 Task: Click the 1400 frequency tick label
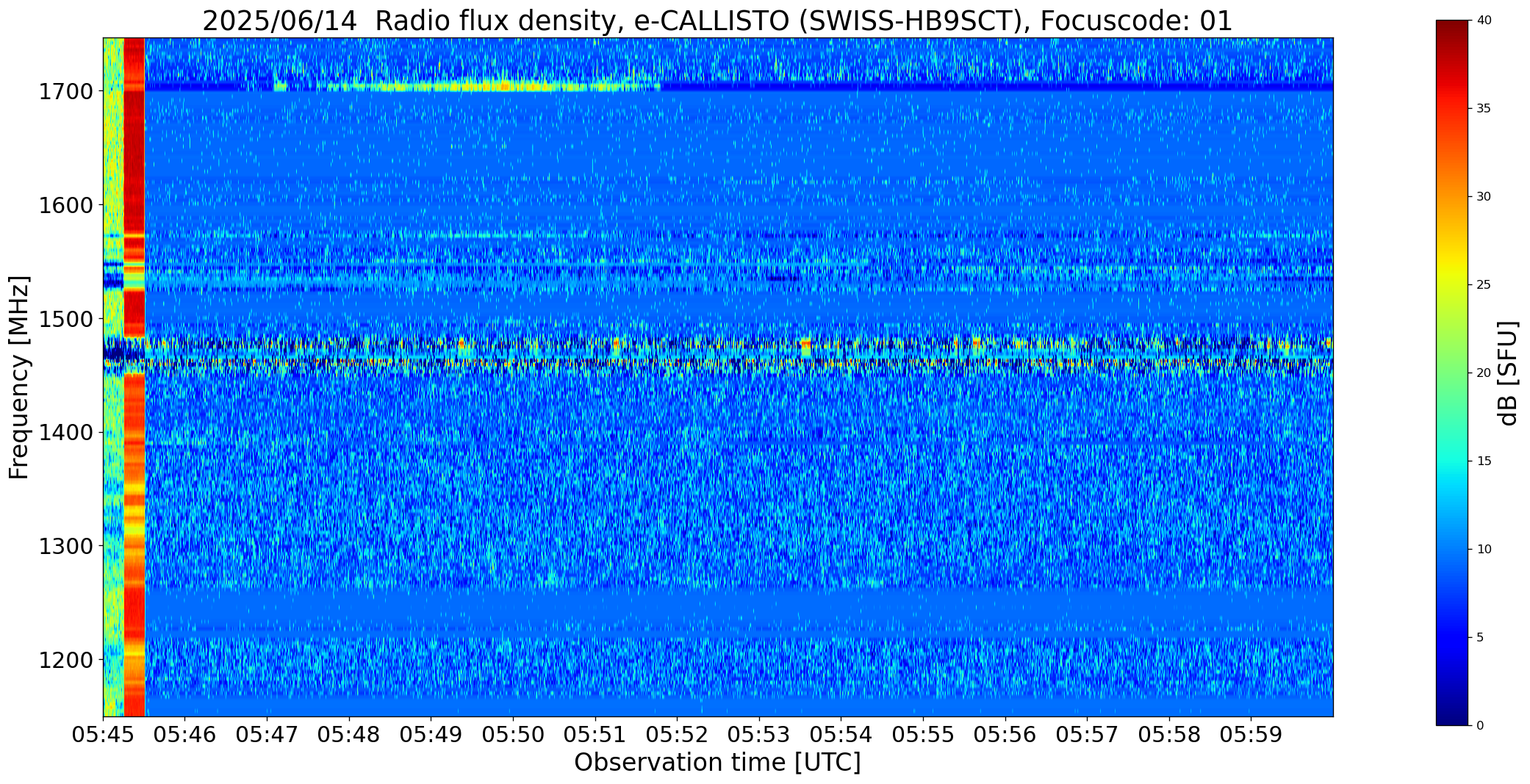pyautogui.click(x=65, y=433)
